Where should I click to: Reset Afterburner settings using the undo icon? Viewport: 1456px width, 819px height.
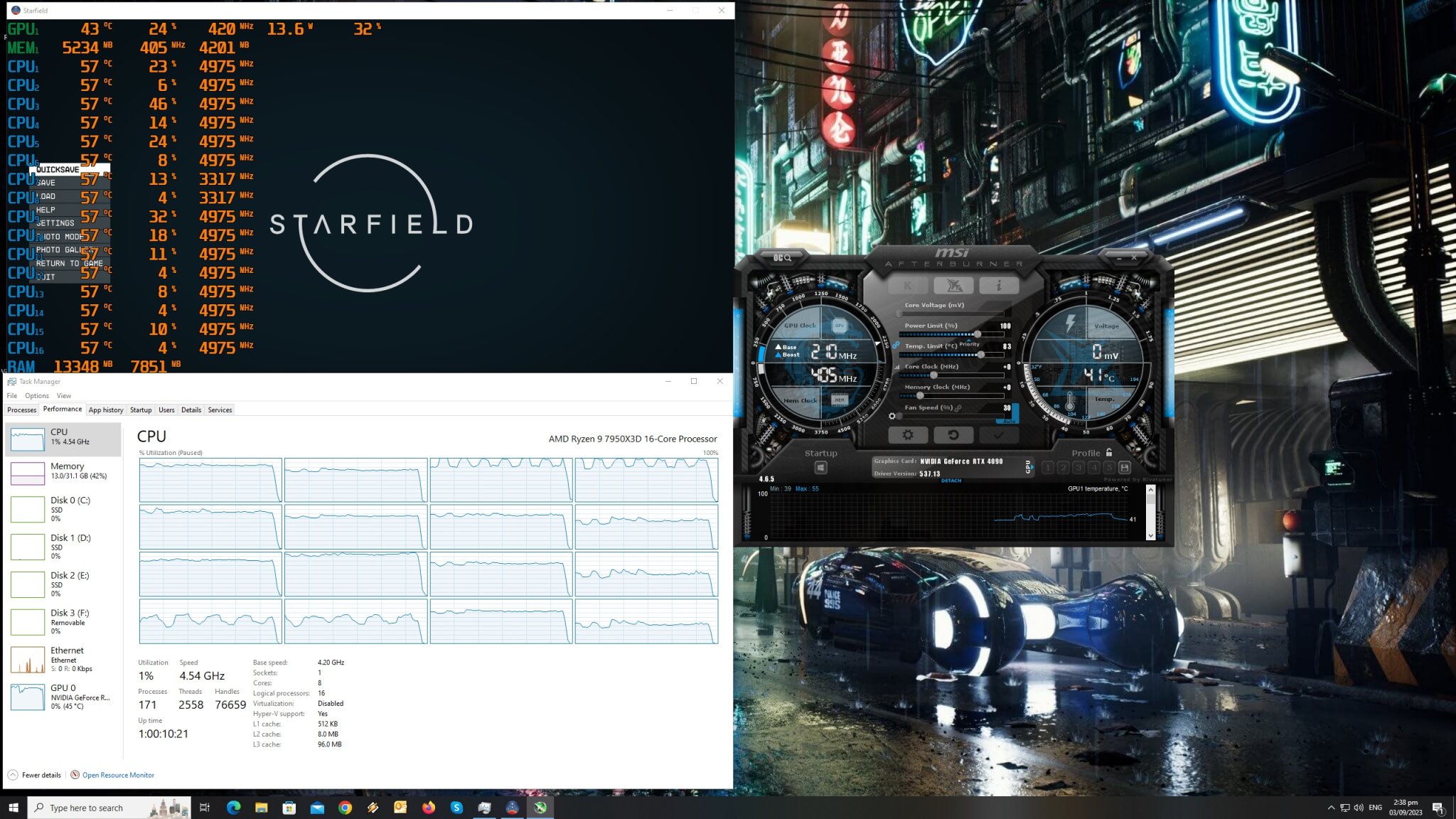pyautogui.click(x=954, y=434)
